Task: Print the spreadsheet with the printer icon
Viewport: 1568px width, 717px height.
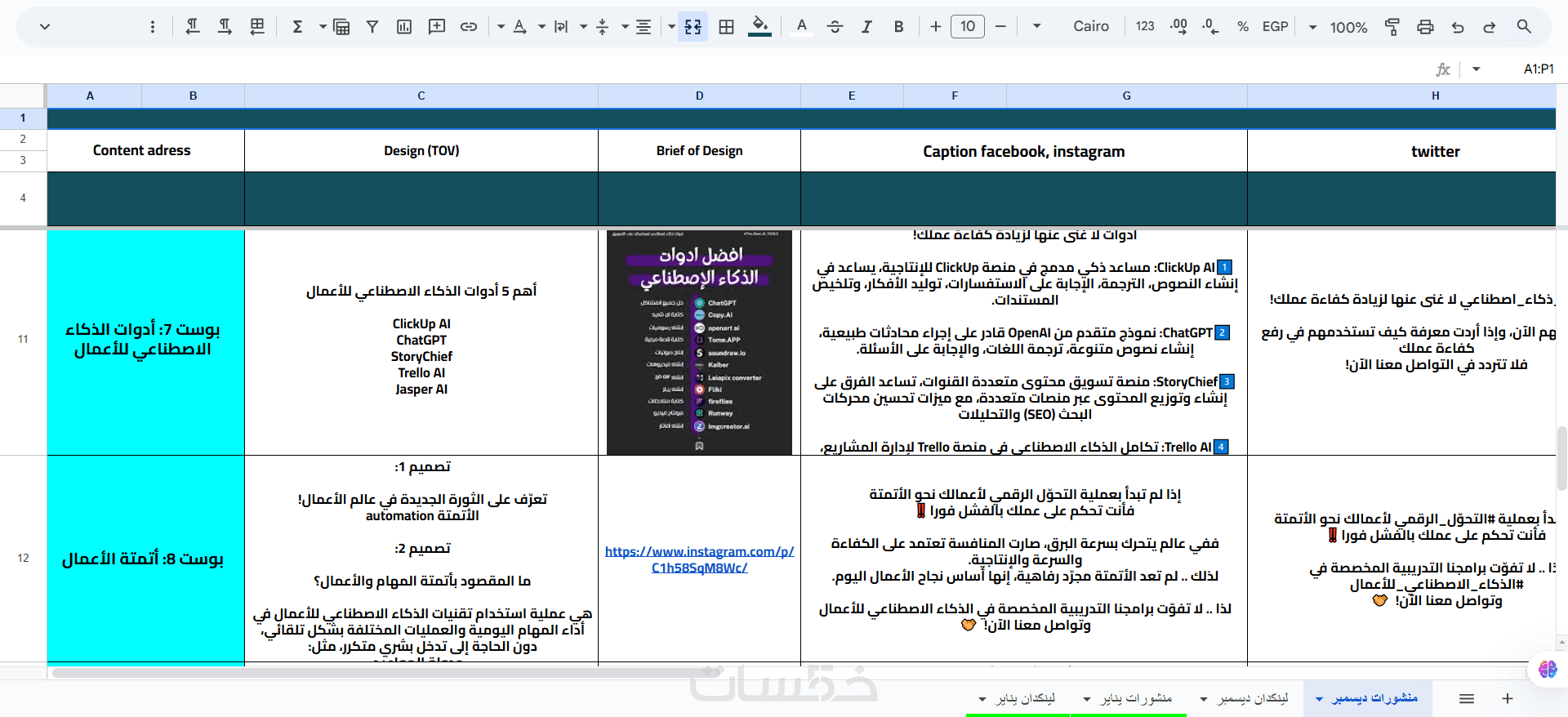Action: coord(1425,27)
